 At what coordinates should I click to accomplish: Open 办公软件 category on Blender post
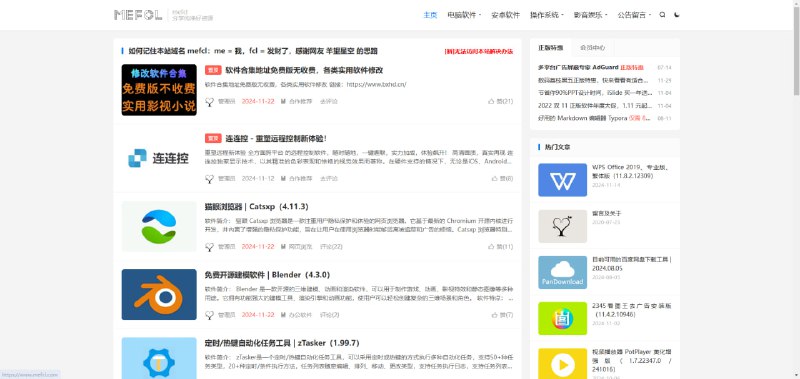click(300, 315)
